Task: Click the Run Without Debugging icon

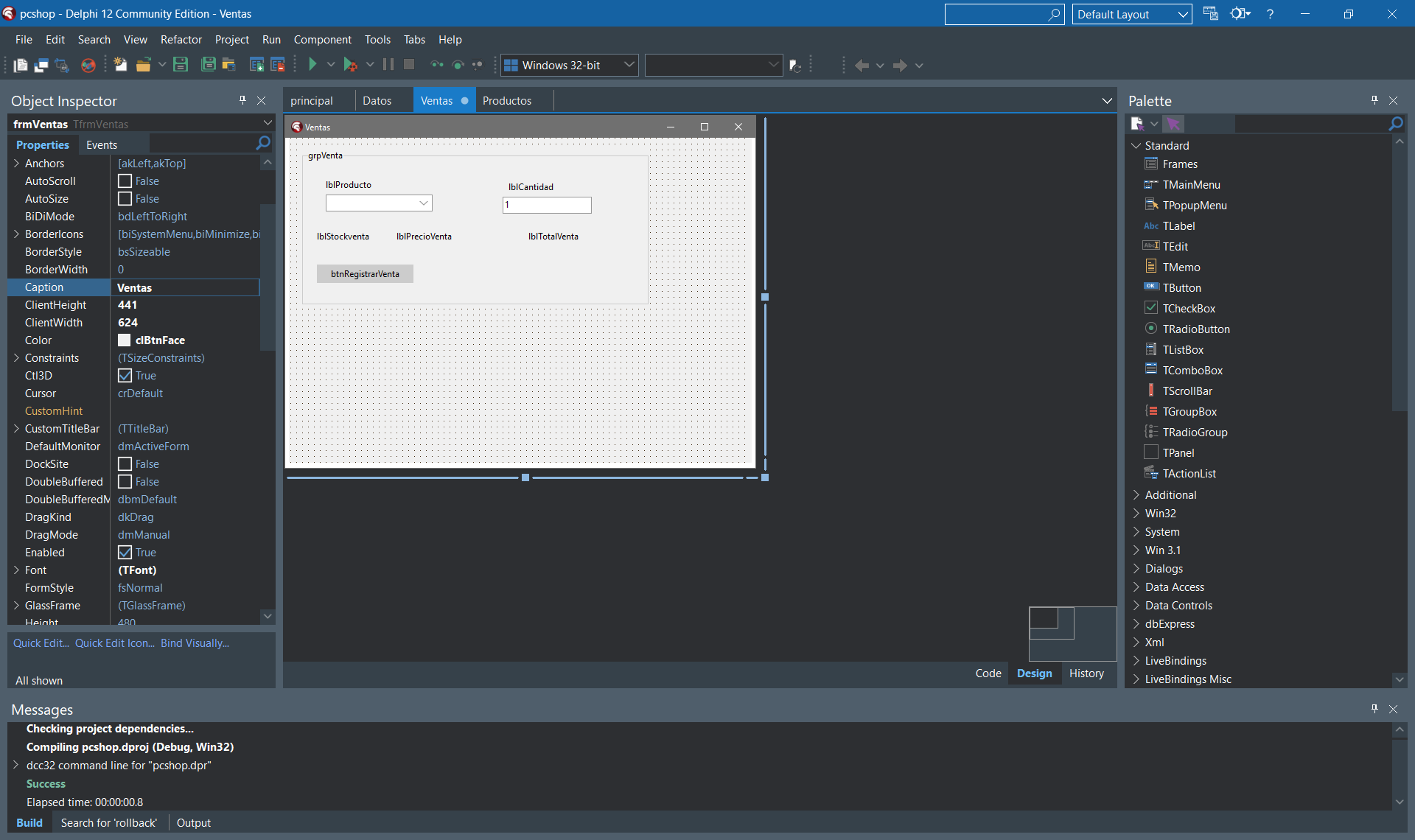Action: click(x=351, y=65)
